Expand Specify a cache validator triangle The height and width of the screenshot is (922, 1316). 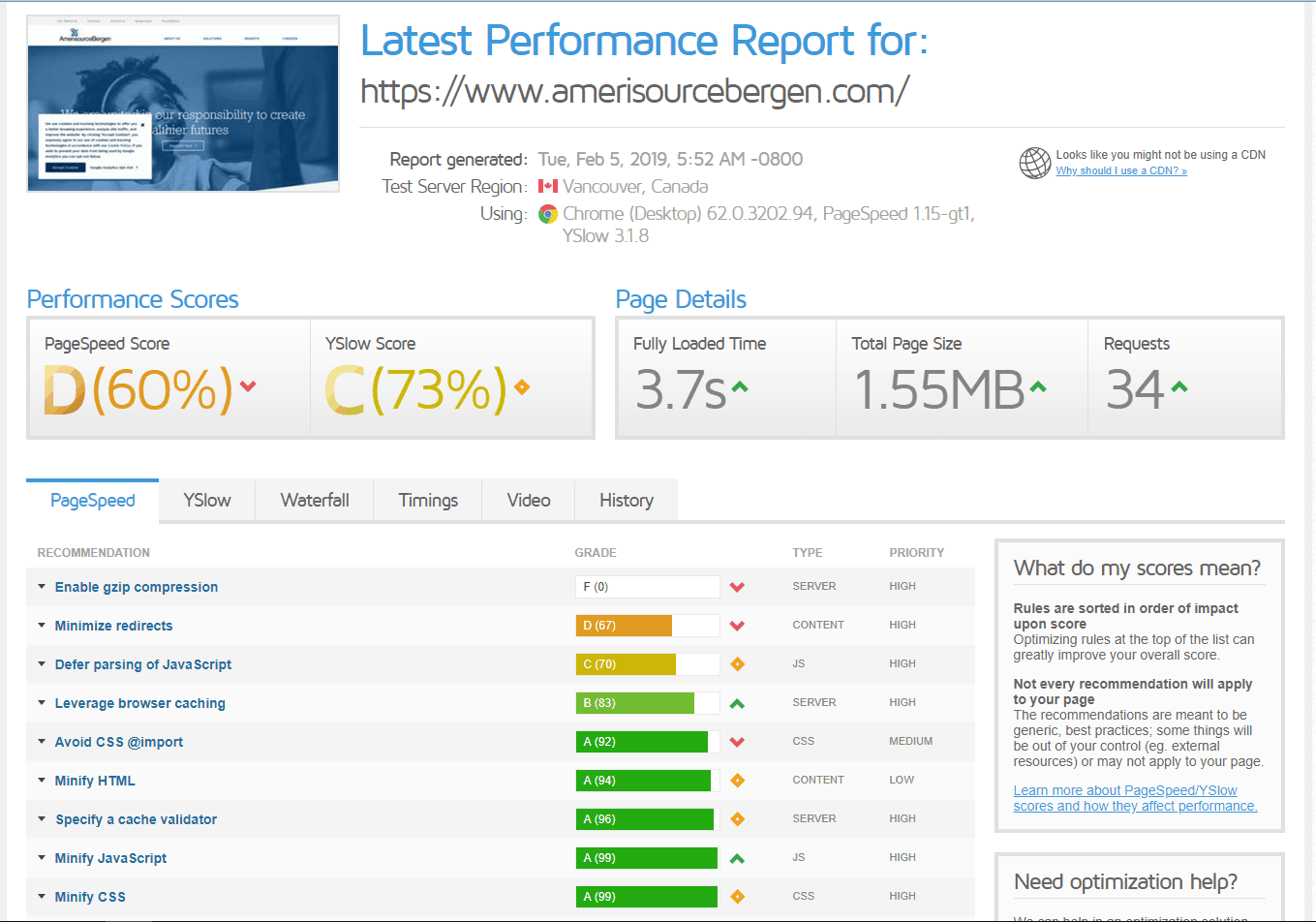[42, 818]
